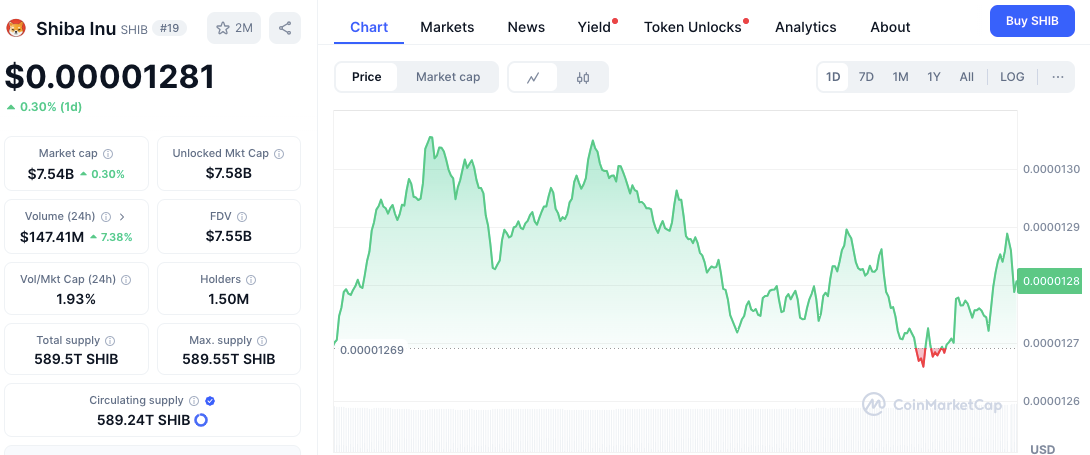
Task: Switch to candlestick chart icon
Action: coord(583,77)
